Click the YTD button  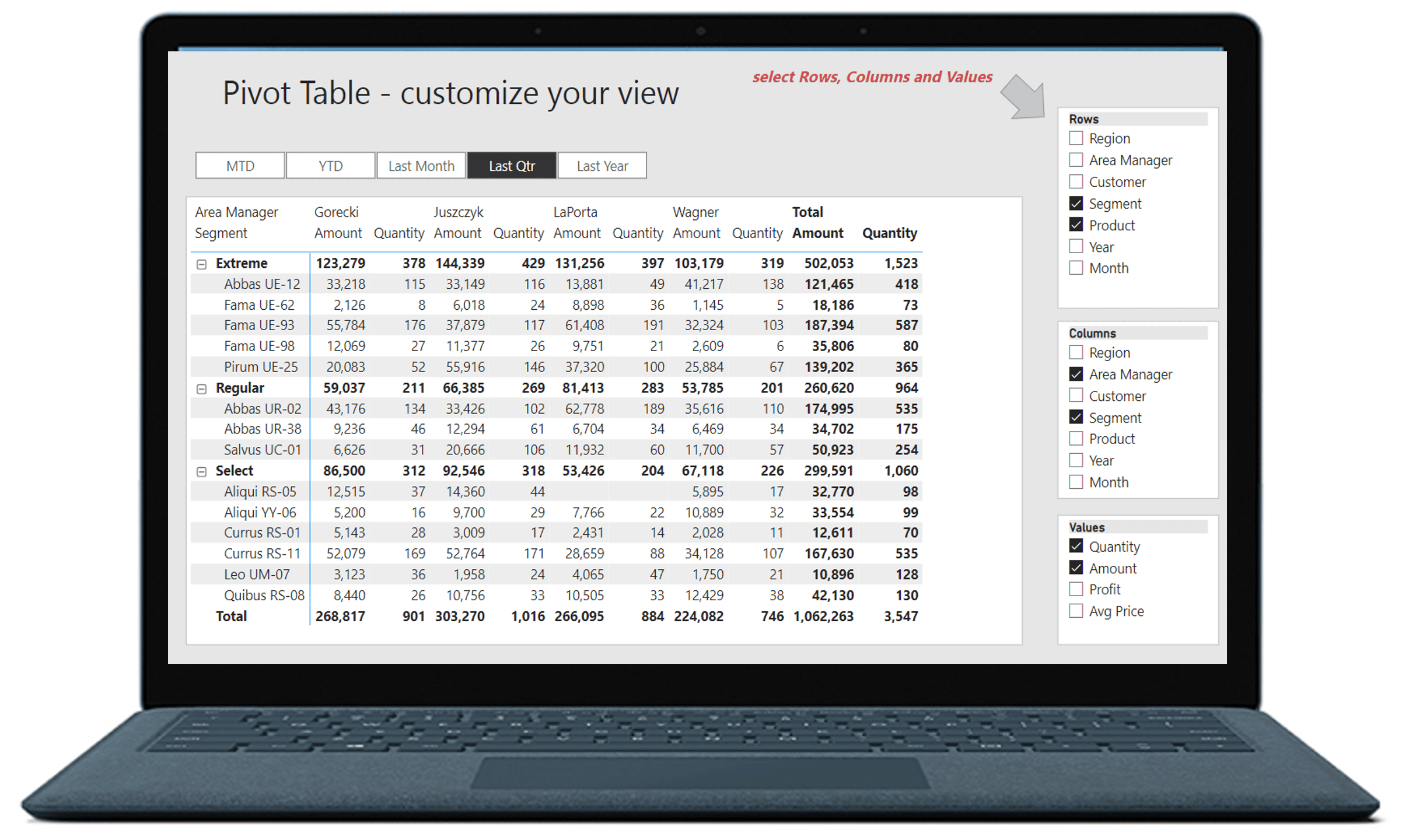coord(330,166)
